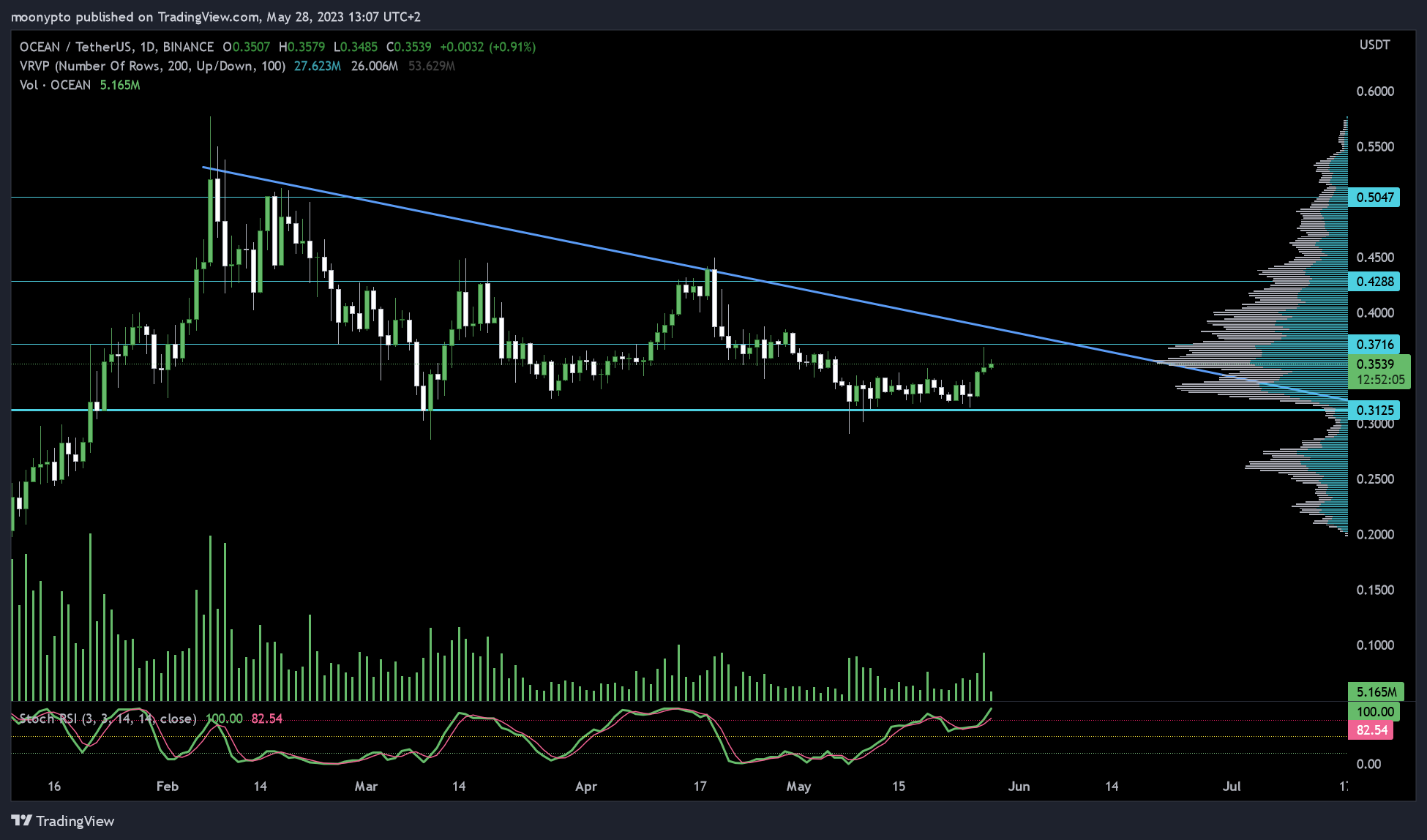Screen dimensions: 1427x840
Task: Click the Mar label on time axis
Action: coord(366,787)
